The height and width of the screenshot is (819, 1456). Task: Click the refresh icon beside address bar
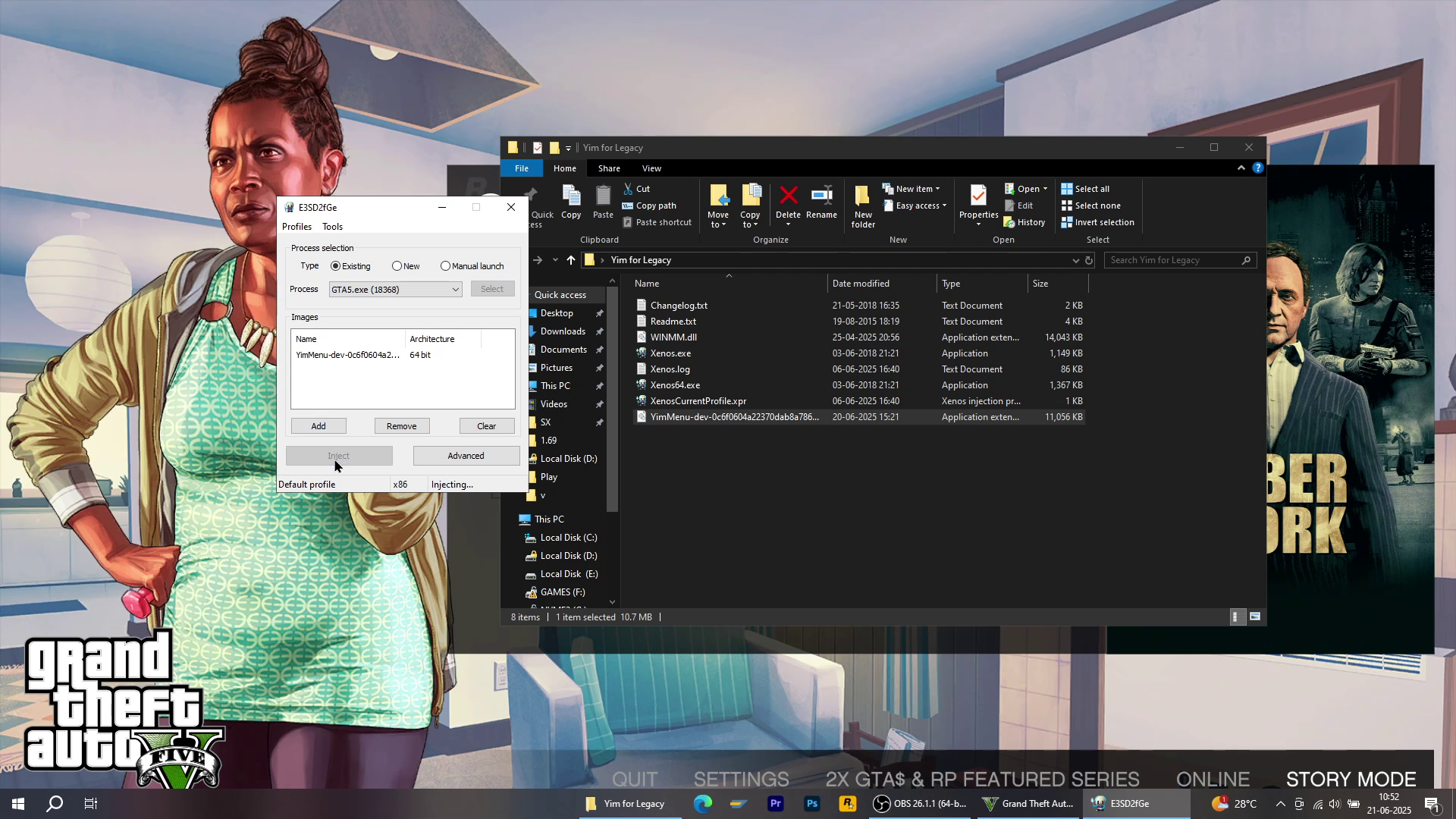1089,260
